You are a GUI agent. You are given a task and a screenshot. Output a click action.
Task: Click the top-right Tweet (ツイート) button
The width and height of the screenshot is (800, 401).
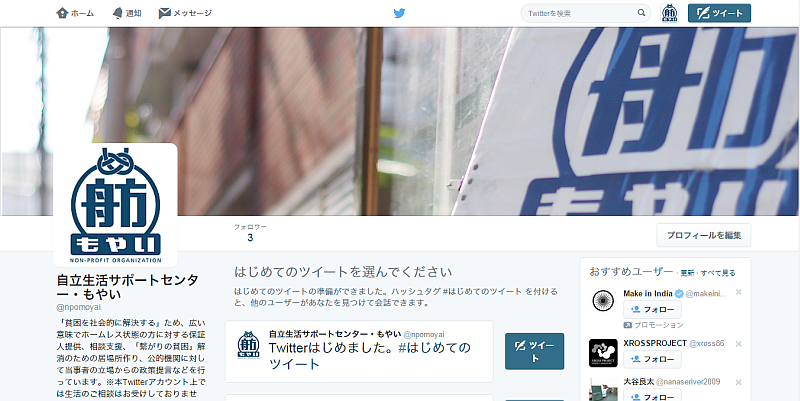(x=719, y=13)
